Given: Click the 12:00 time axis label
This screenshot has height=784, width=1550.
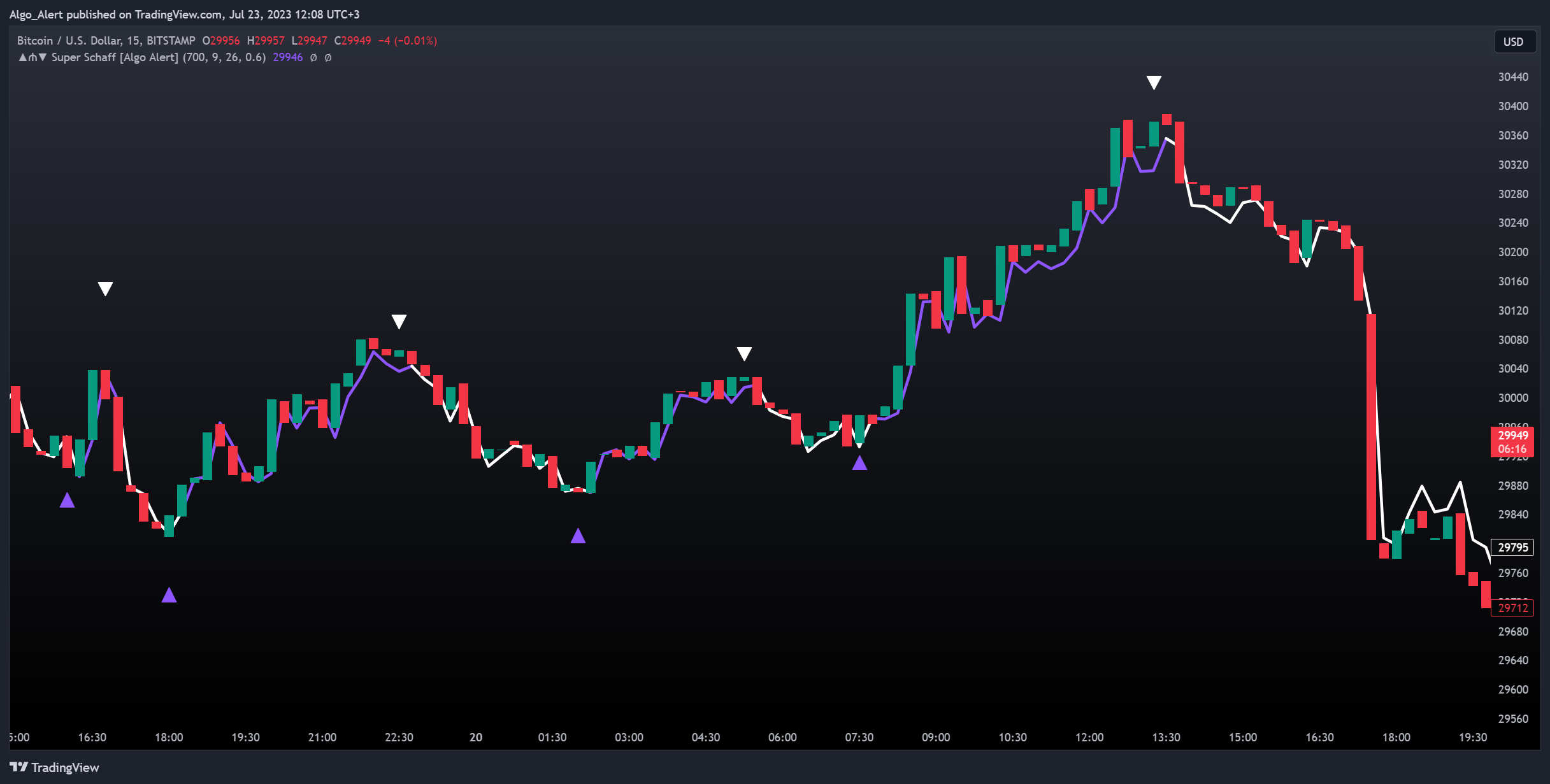Looking at the screenshot, I should (1089, 738).
